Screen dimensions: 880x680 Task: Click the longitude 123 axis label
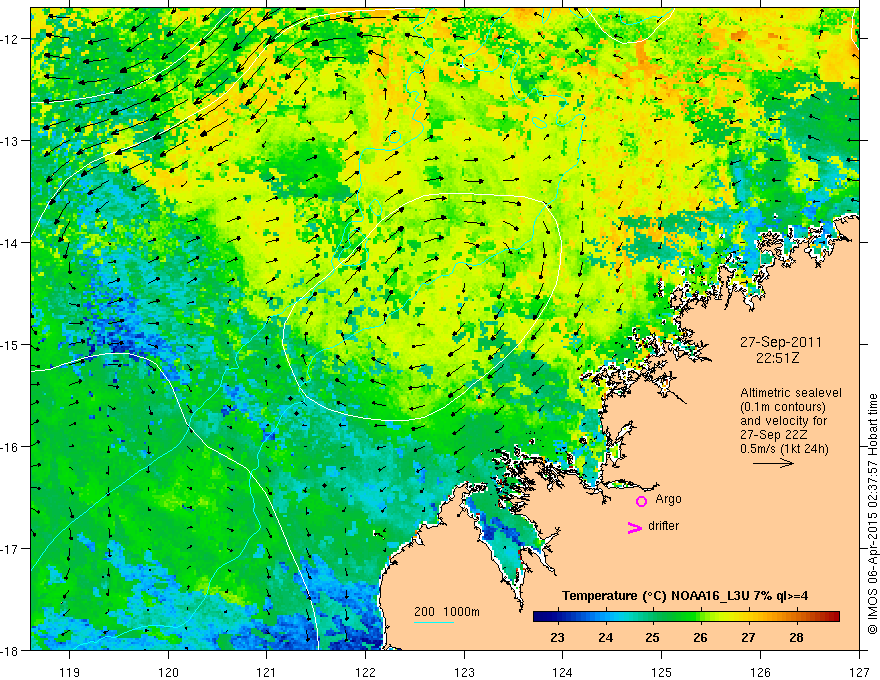464,672
